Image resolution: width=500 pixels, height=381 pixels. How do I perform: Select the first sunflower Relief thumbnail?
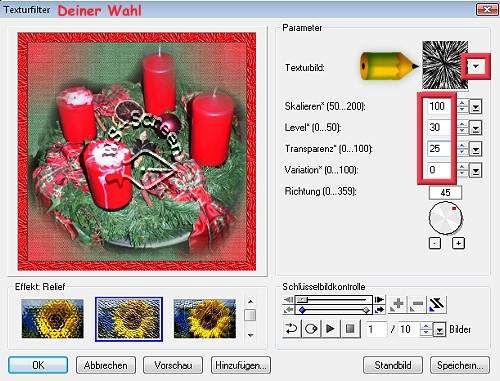click(53, 319)
